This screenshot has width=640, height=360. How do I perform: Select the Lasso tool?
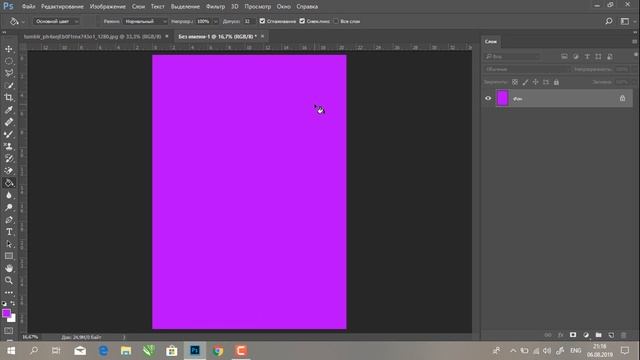9,73
